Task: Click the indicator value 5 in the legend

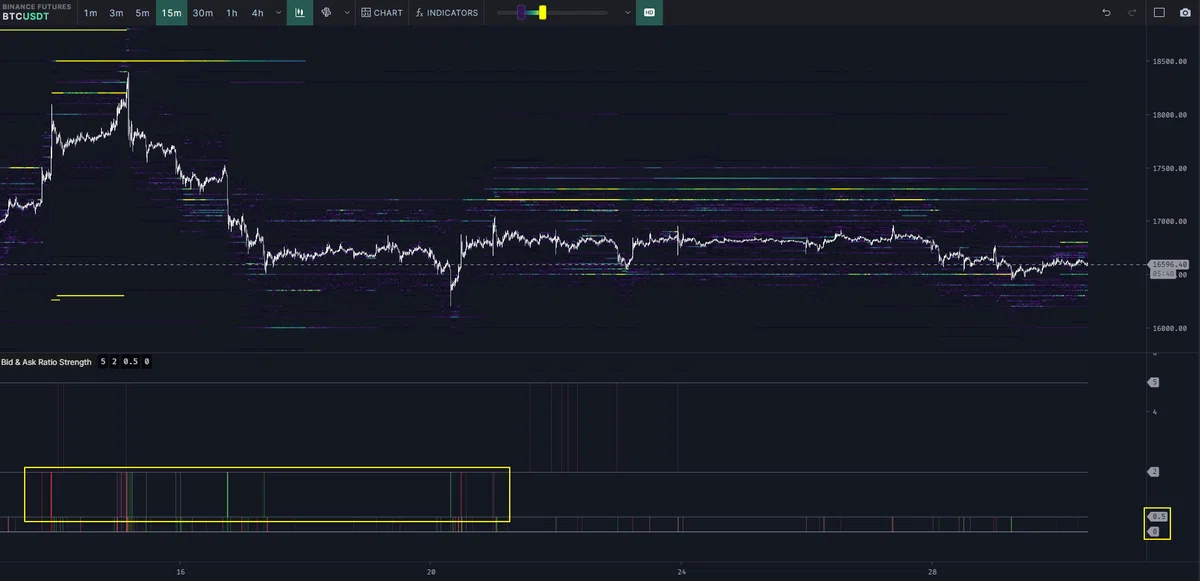Action: [x=103, y=362]
